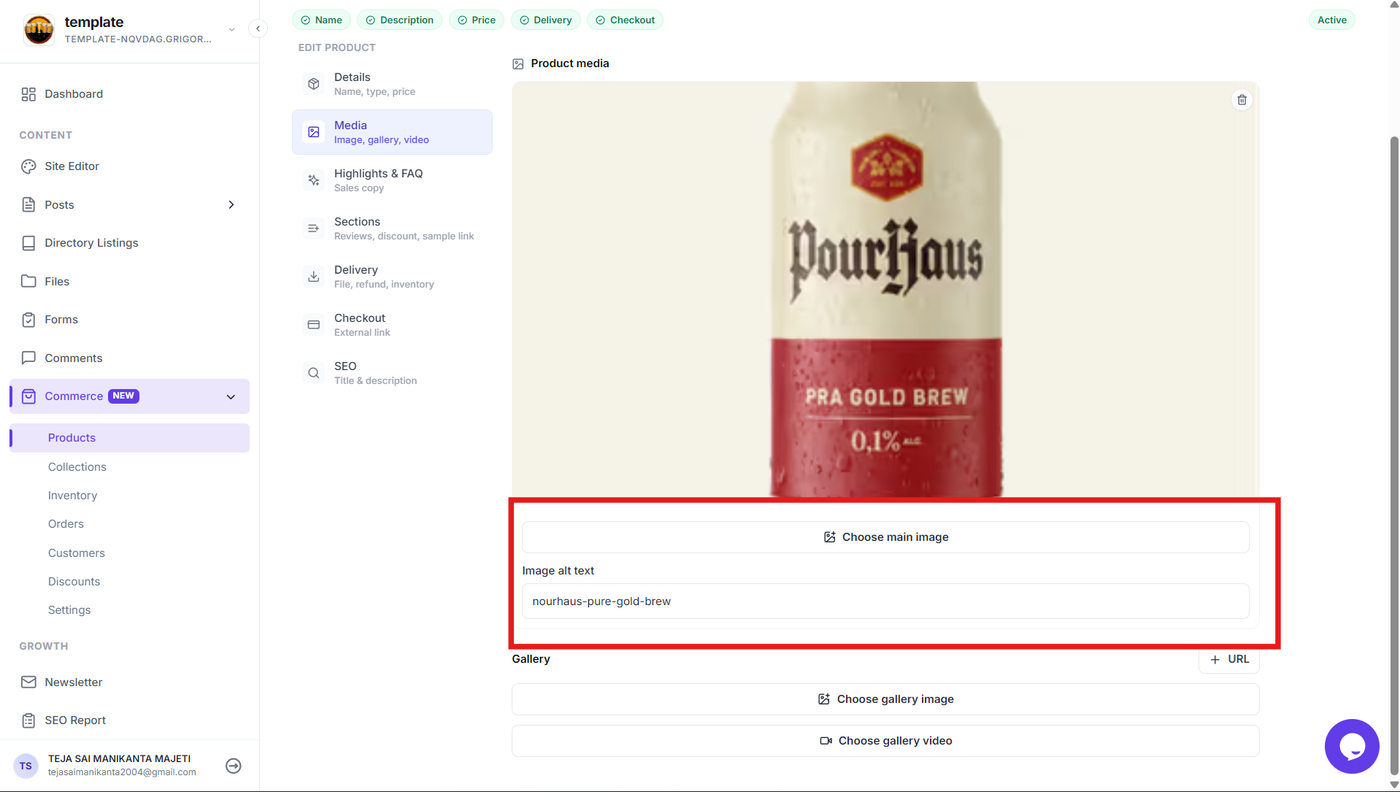Viewport: 1400px width, 792px height.
Task: Click the plus URL button
Action: (x=1229, y=659)
